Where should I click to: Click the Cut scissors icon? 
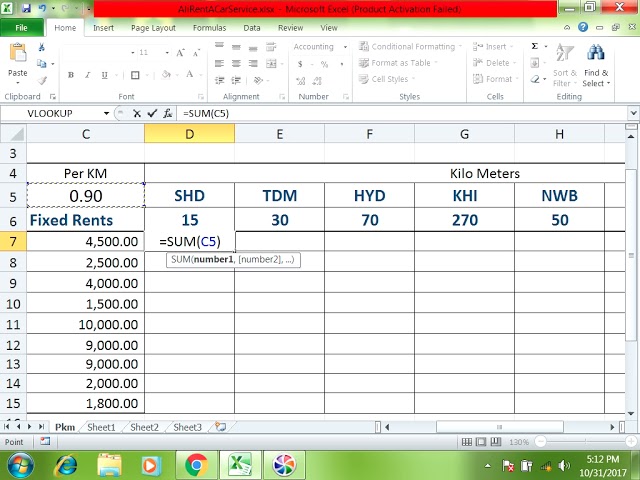click(x=41, y=47)
